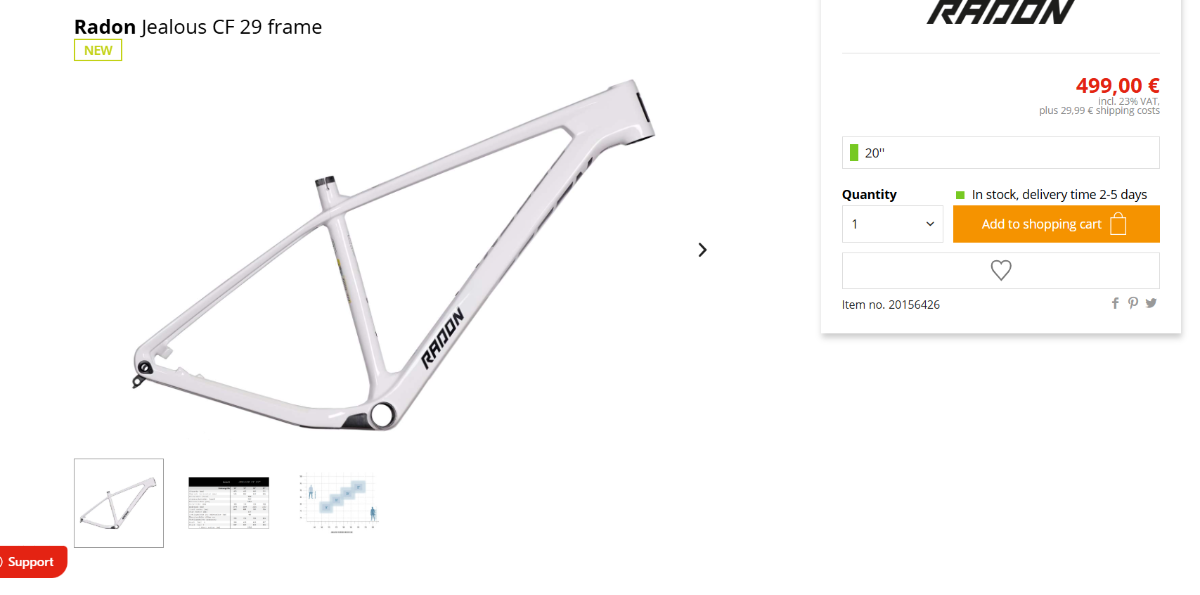
Task: Select the 20'' frame size option
Action: point(1001,153)
